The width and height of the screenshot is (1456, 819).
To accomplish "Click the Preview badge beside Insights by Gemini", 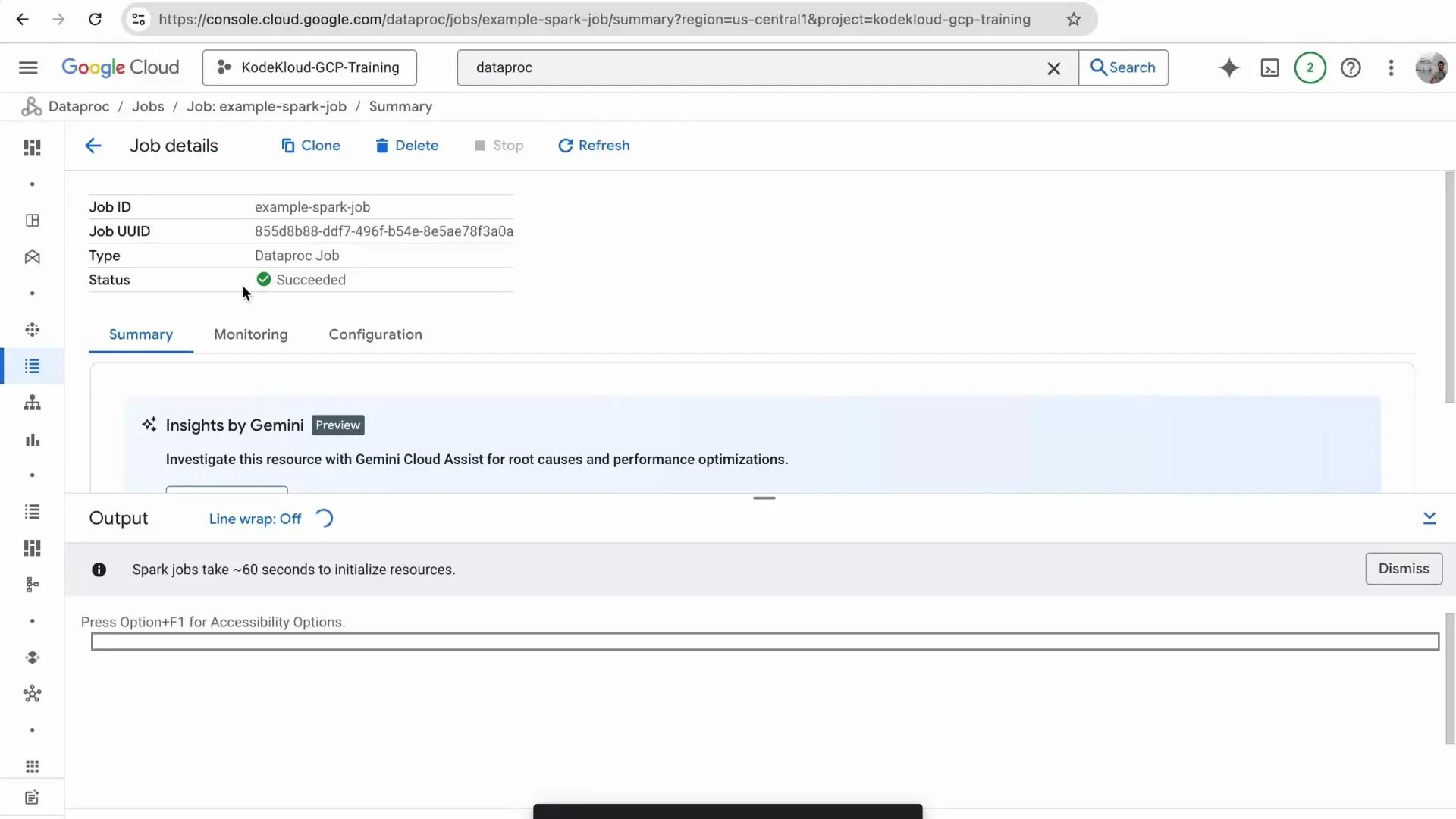I will pyautogui.click(x=338, y=425).
